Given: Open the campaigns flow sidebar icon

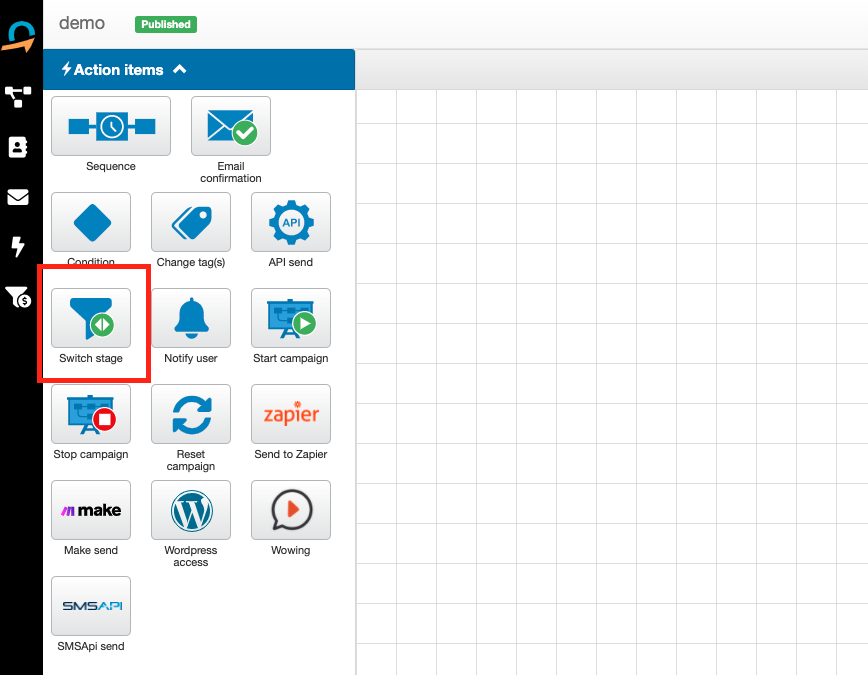Looking at the screenshot, I should [x=18, y=97].
